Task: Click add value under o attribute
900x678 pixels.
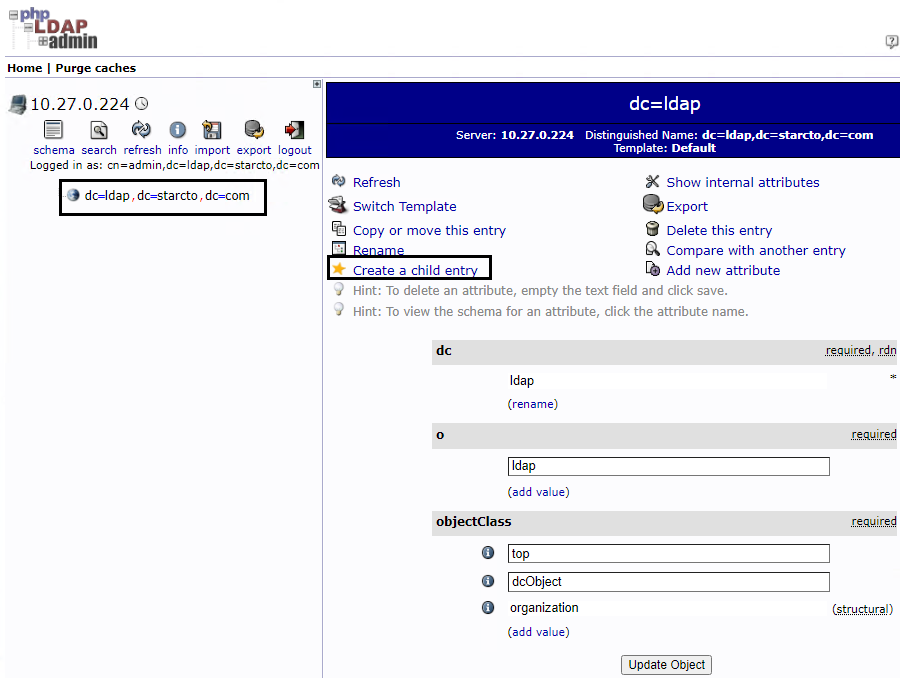Action: click(x=538, y=492)
